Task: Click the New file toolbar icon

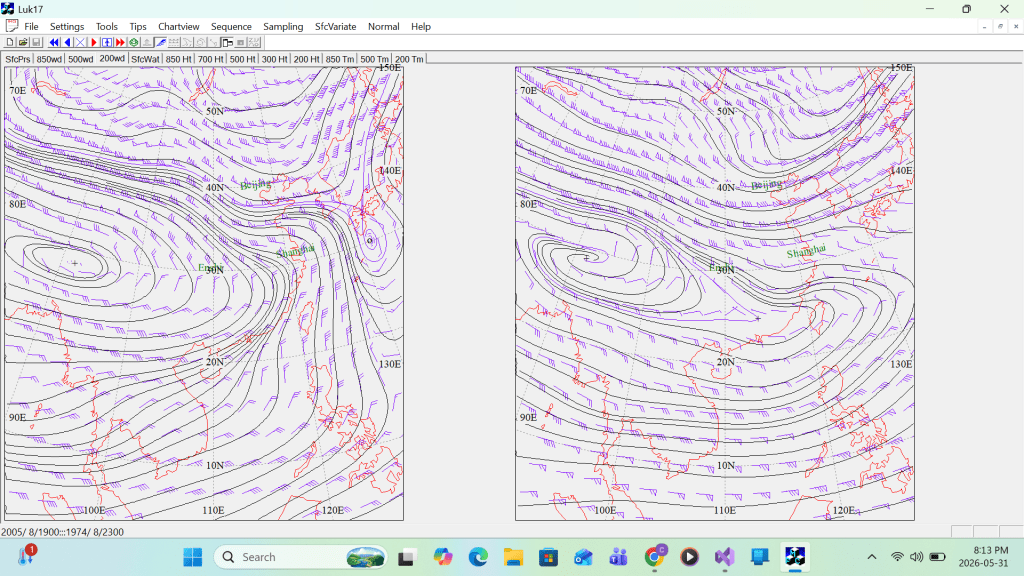Action: coord(10,42)
